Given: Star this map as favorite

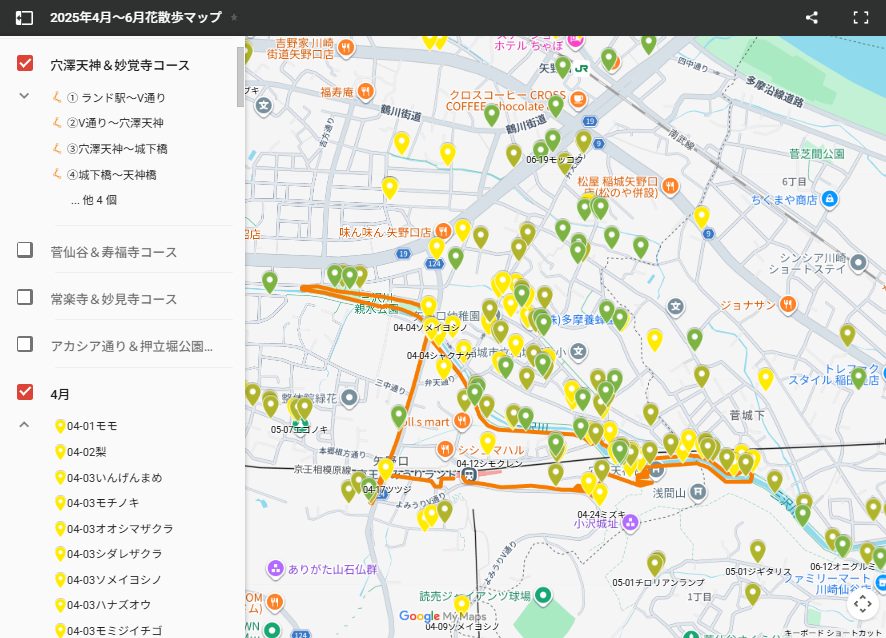Looking at the screenshot, I should pos(234,18).
